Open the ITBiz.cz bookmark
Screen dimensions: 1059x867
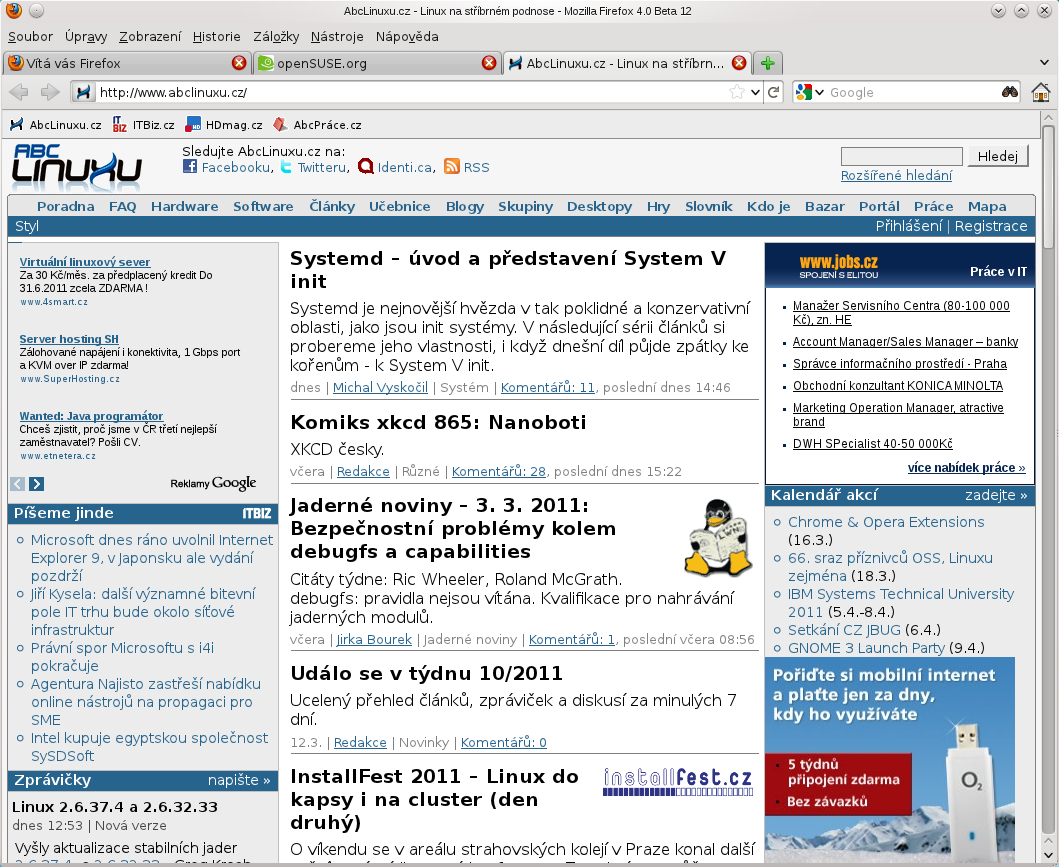(144, 125)
